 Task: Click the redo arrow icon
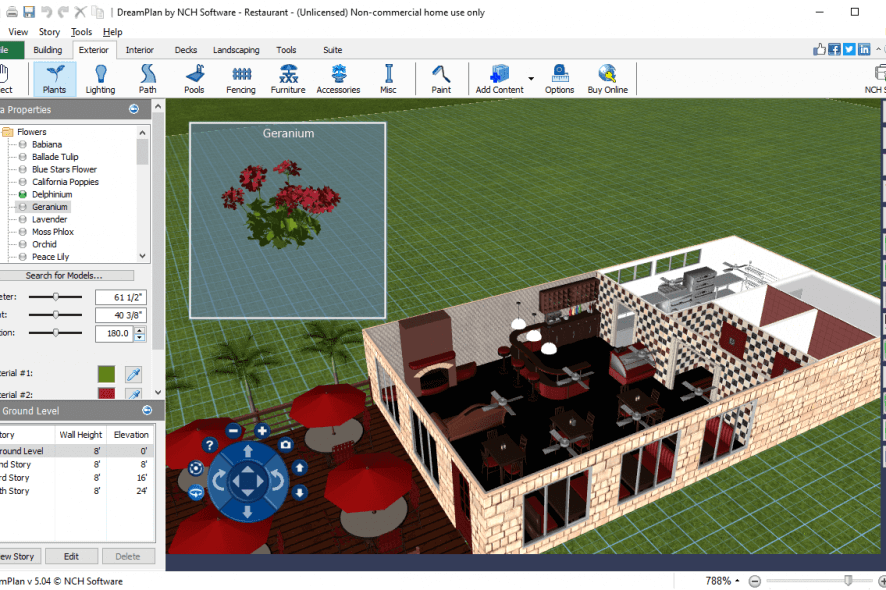[x=63, y=12]
